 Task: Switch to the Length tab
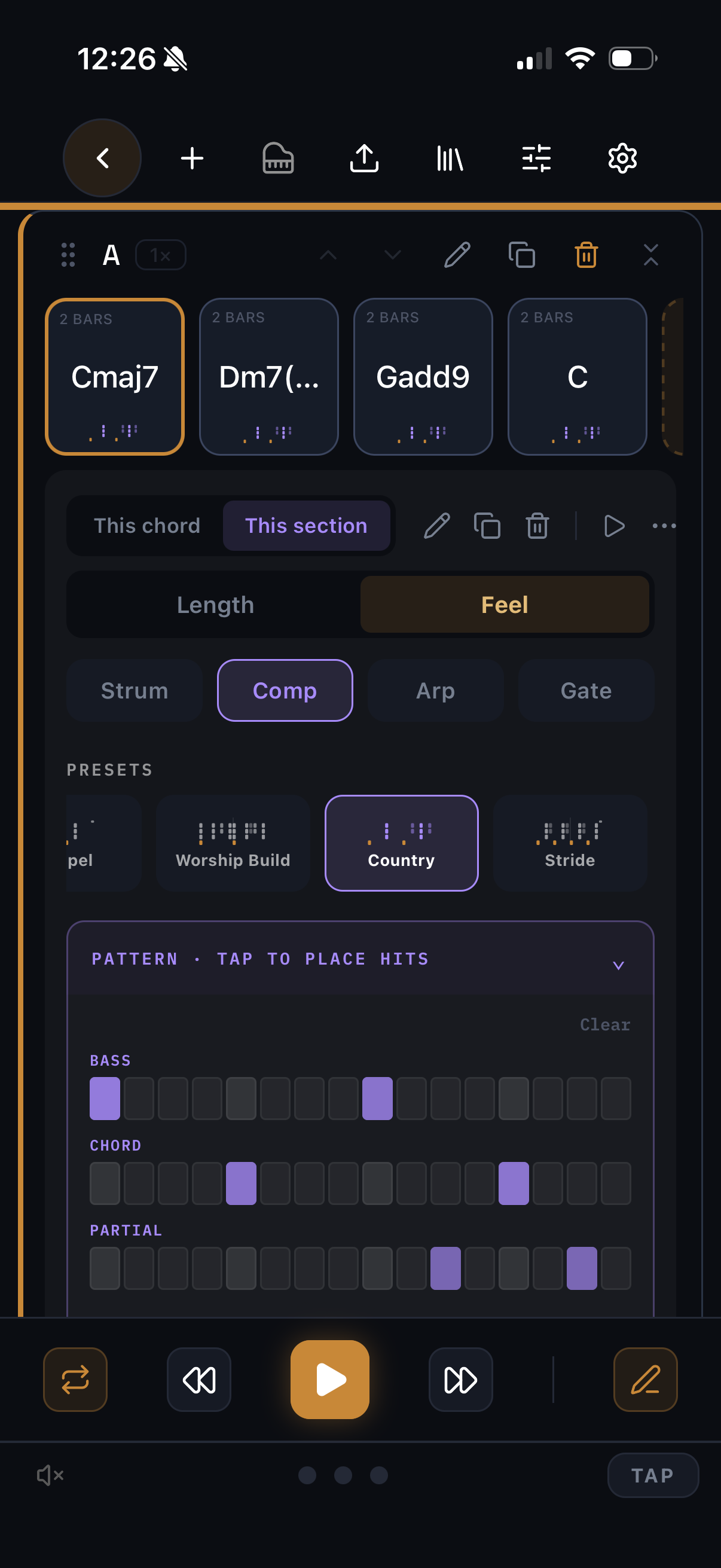pyautogui.click(x=215, y=605)
